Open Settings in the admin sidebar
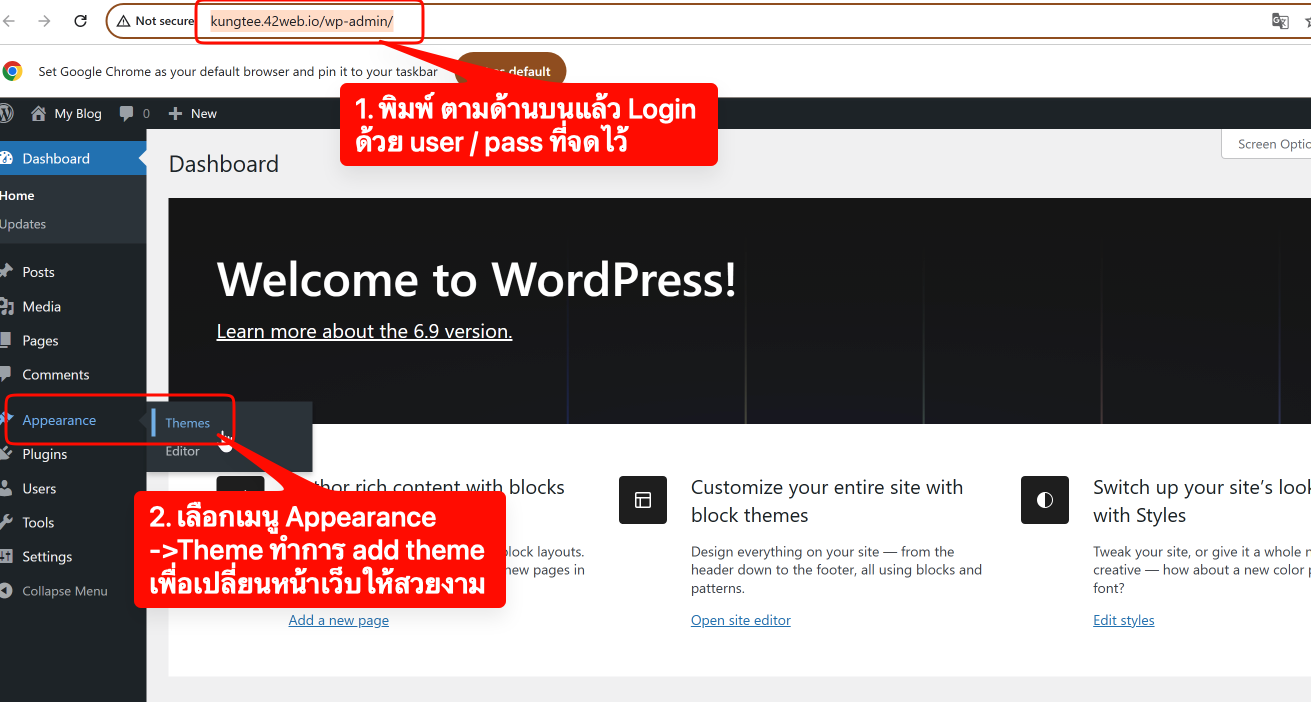The height and width of the screenshot is (702, 1311). [x=47, y=556]
